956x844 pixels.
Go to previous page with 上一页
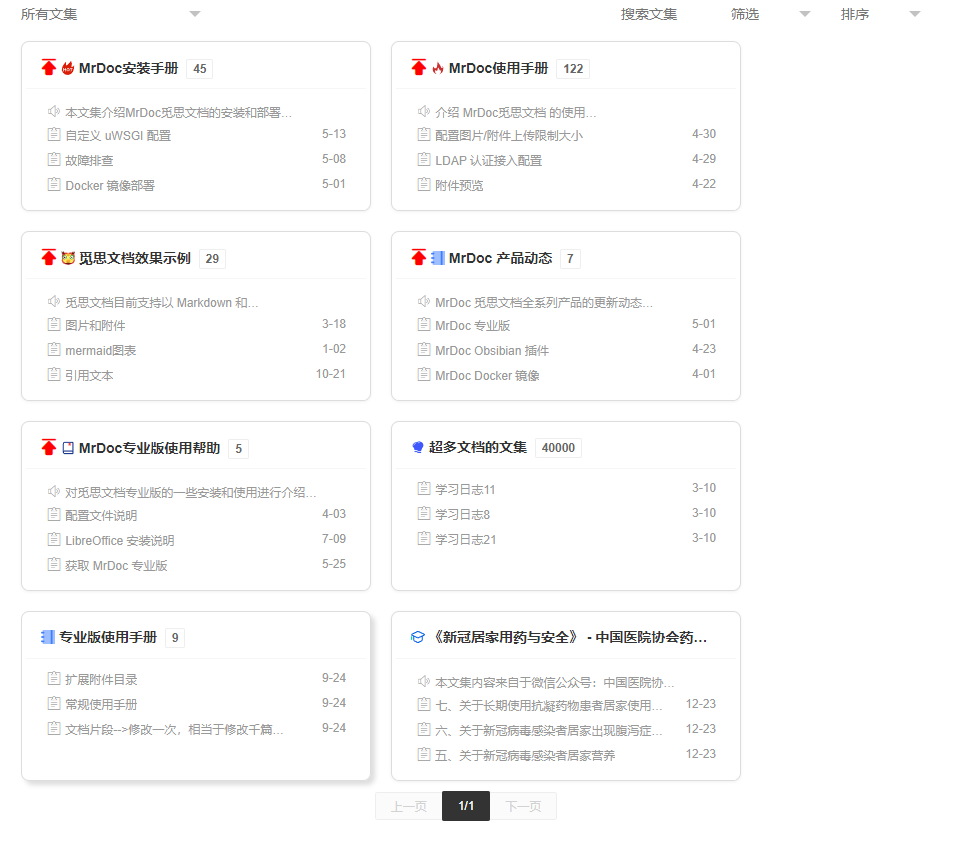(408, 806)
